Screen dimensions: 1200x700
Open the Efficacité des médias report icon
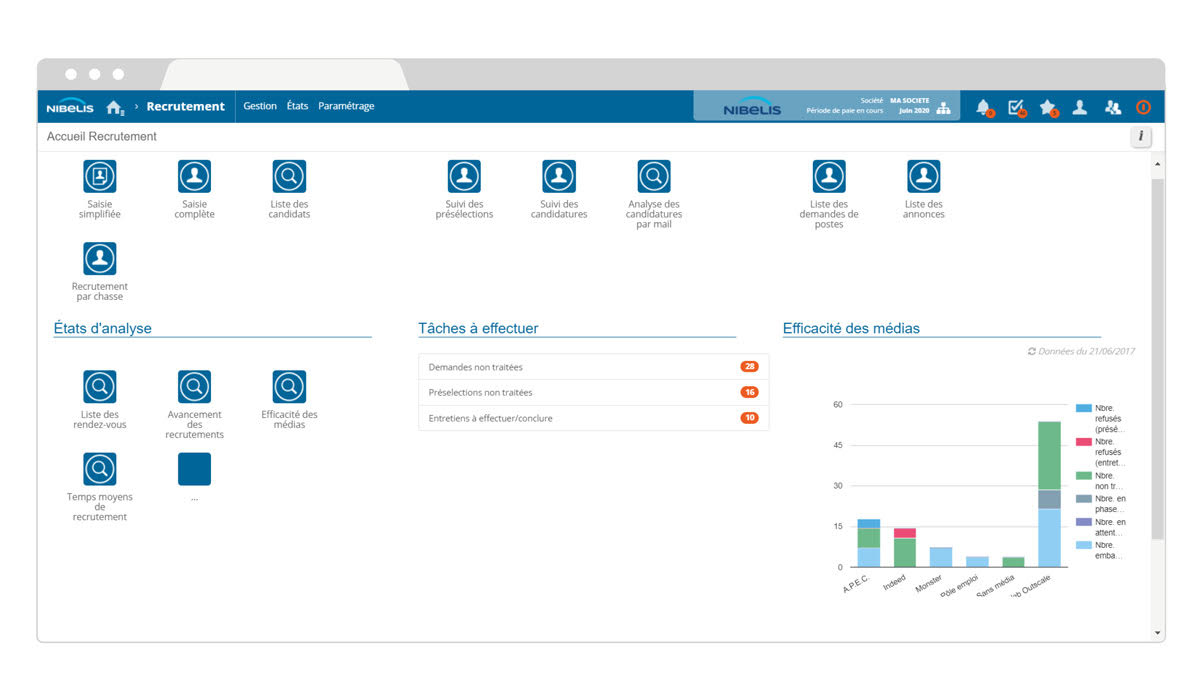(289, 387)
